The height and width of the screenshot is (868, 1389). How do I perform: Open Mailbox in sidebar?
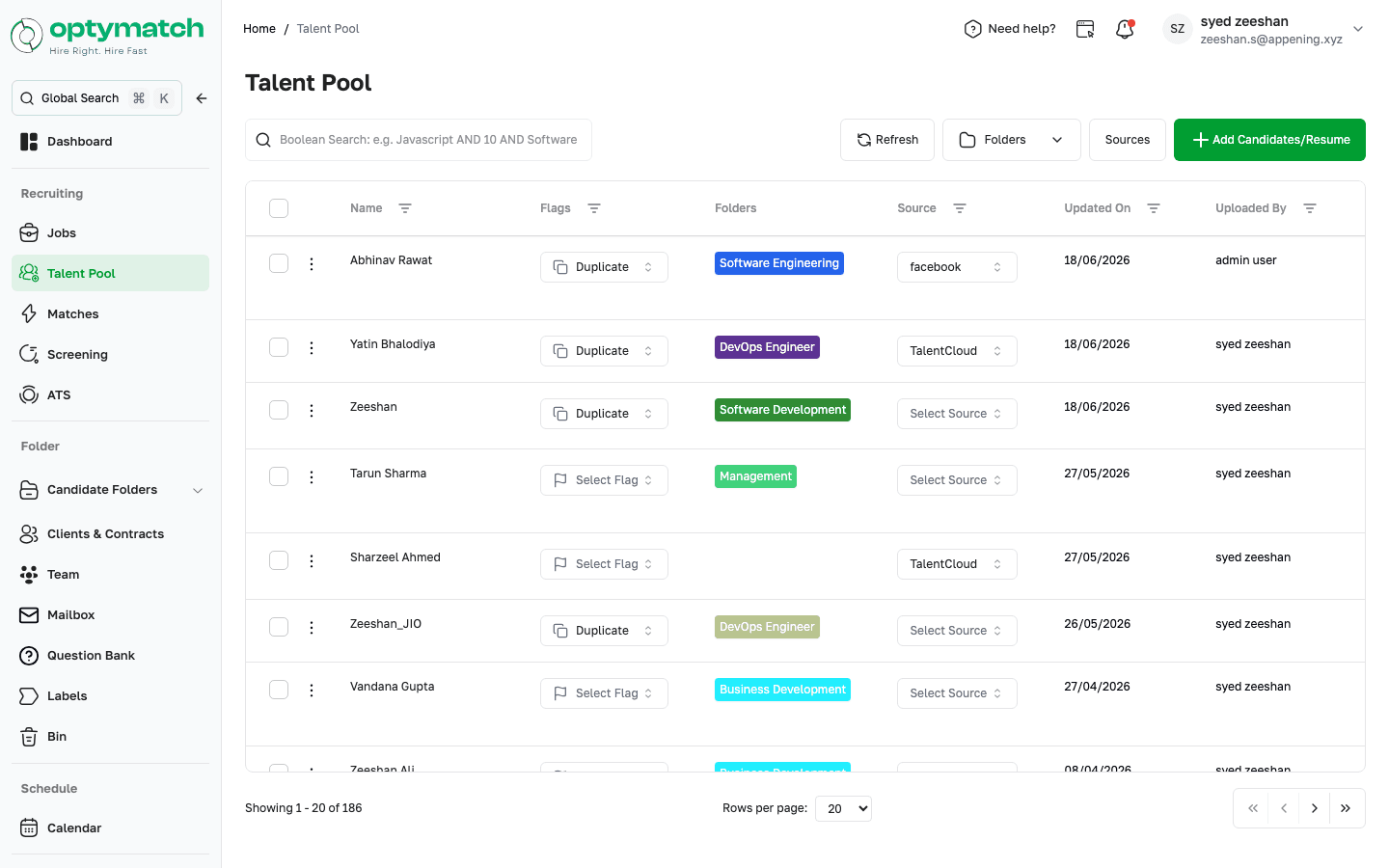point(110,614)
